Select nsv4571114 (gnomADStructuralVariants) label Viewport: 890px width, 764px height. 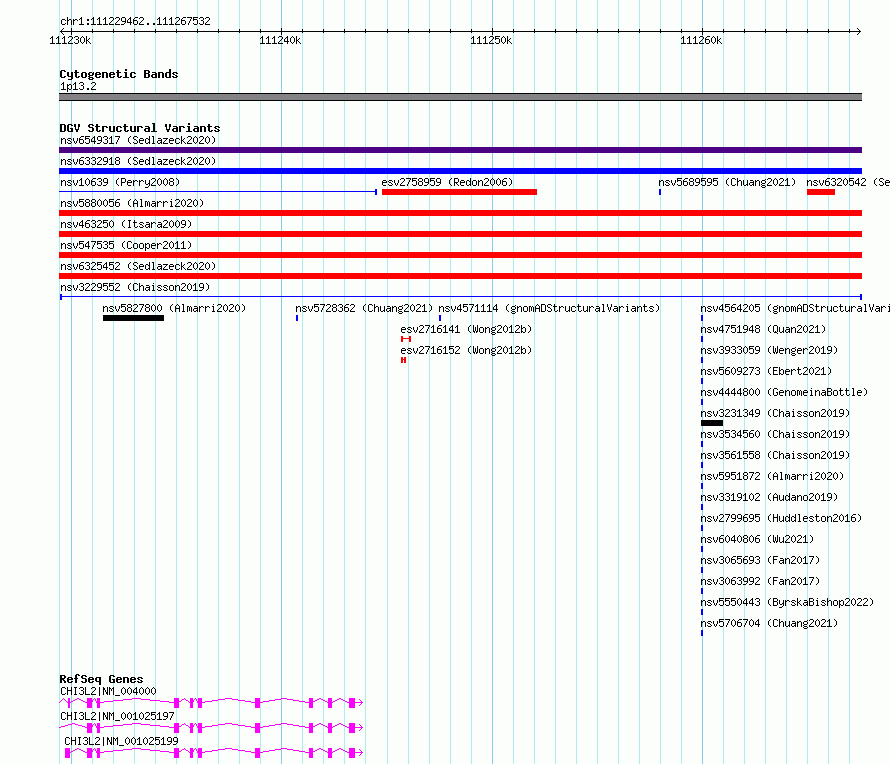549,308
